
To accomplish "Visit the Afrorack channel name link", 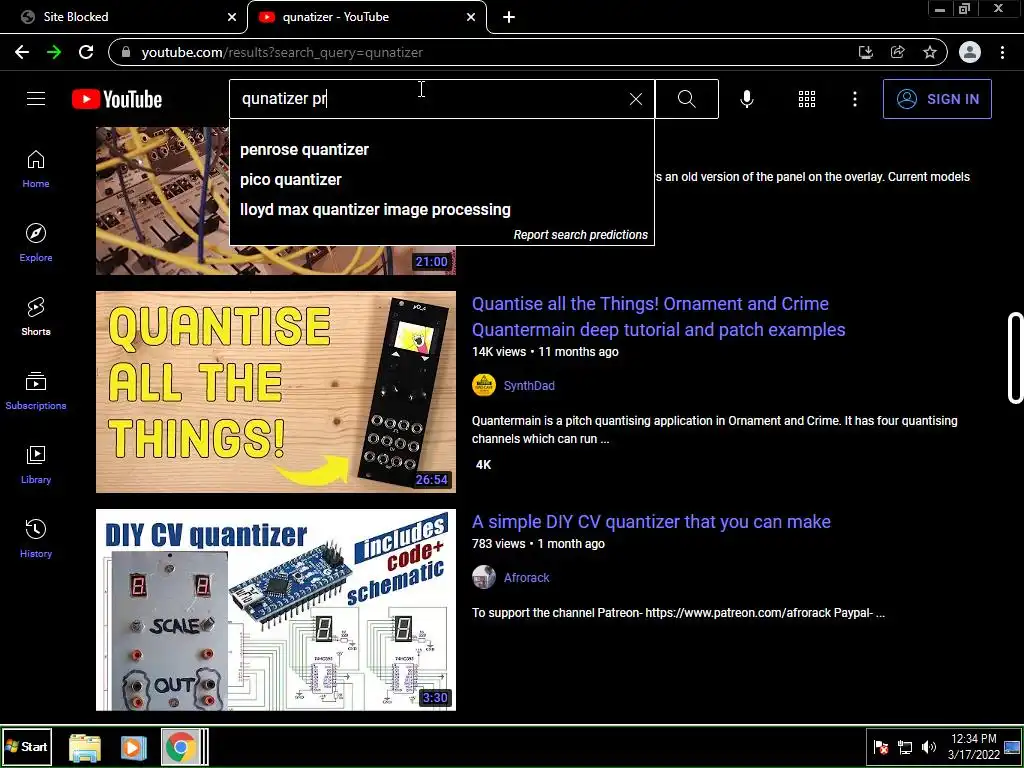I will tap(526, 578).
